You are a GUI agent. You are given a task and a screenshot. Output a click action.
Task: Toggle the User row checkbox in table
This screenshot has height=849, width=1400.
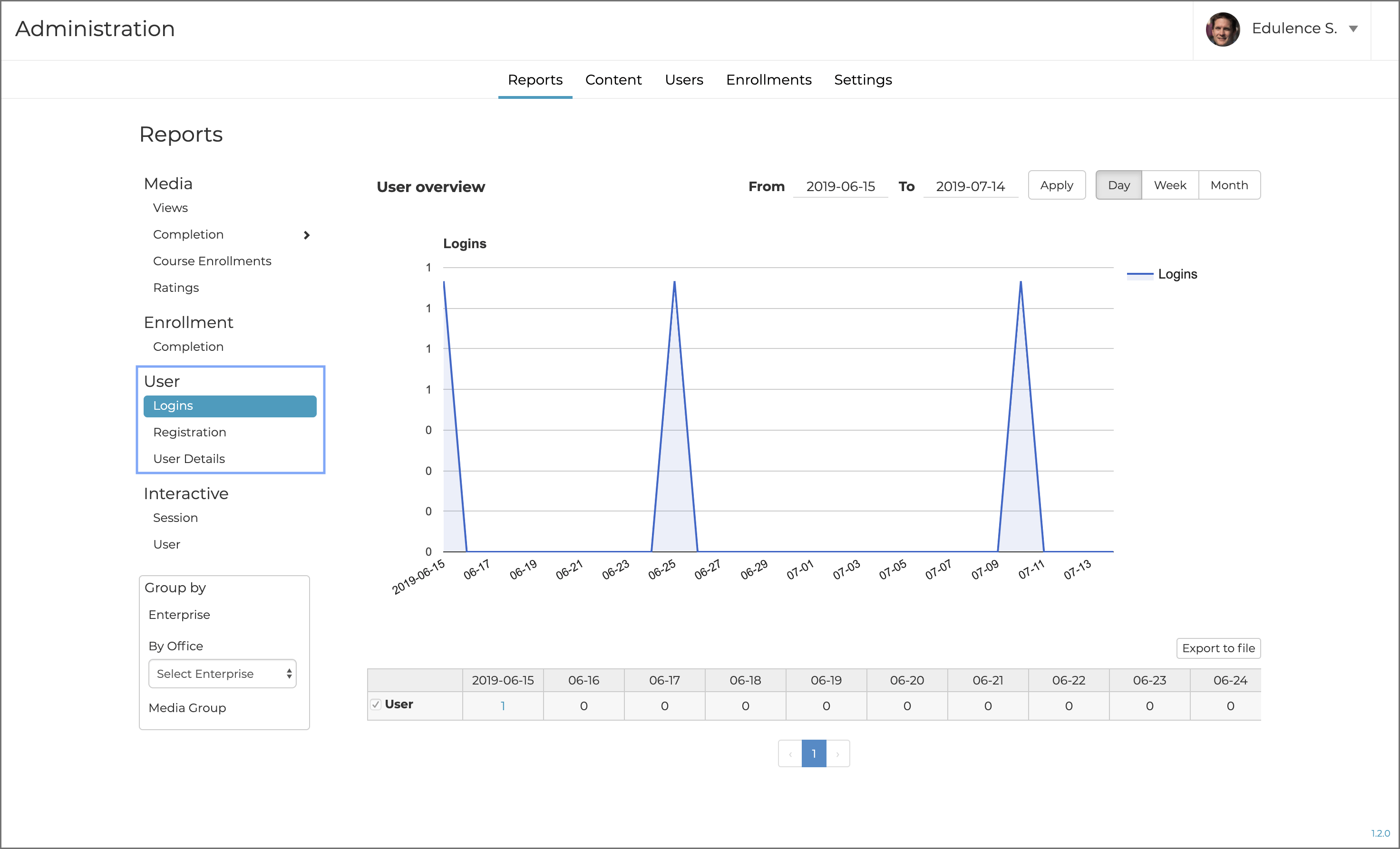pyautogui.click(x=376, y=705)
